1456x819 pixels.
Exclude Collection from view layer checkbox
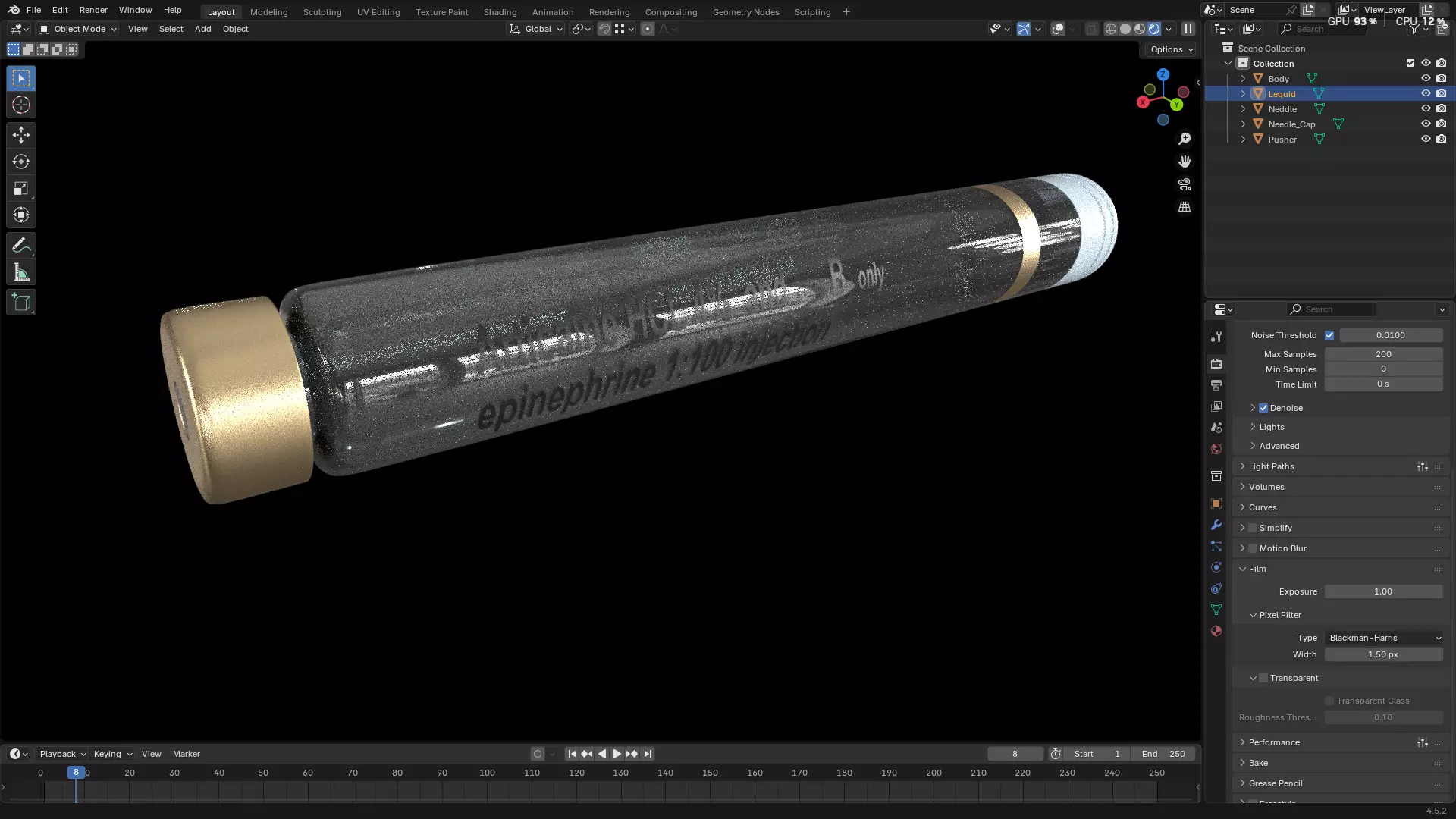click(1410, 63)
